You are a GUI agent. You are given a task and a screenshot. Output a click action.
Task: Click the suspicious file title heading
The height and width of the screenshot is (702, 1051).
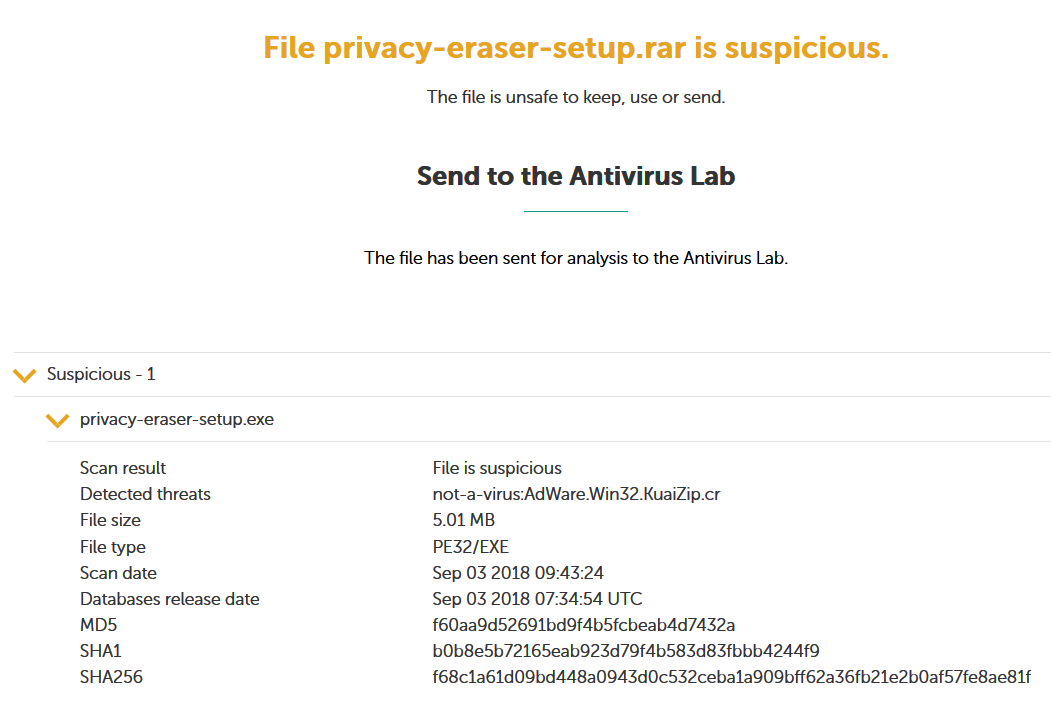point(576,48)
